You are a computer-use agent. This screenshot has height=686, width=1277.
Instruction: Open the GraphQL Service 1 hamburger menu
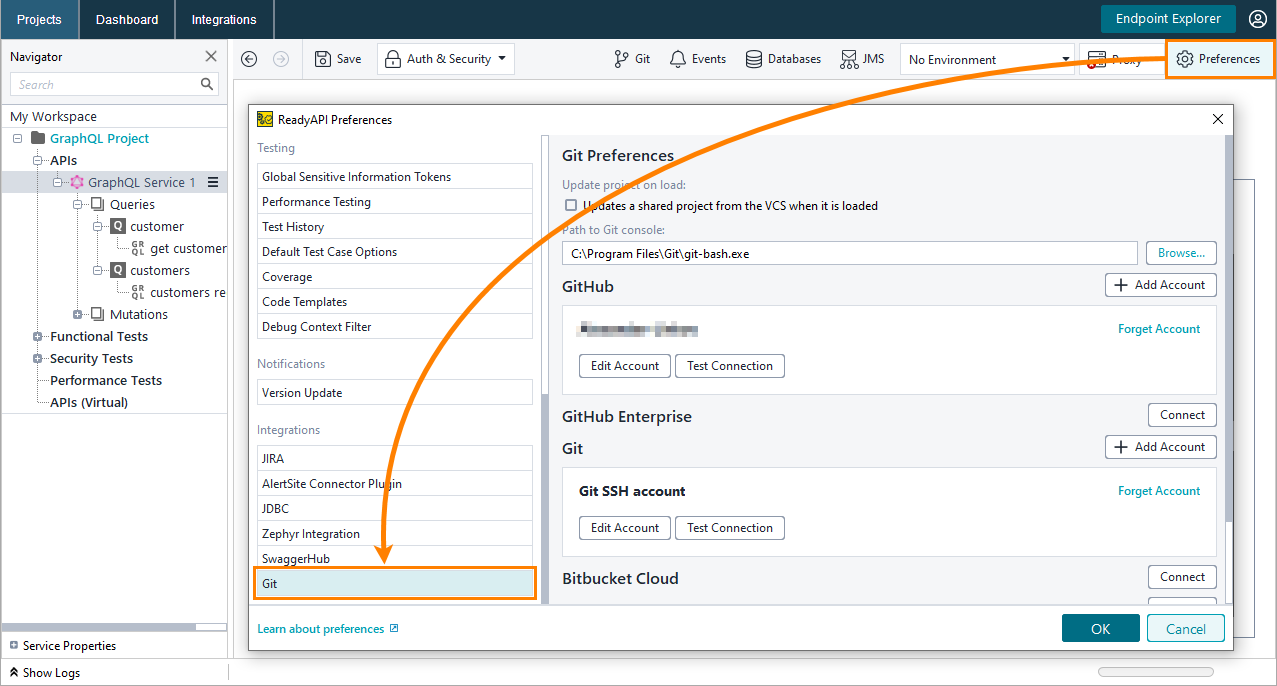point(213,182)
